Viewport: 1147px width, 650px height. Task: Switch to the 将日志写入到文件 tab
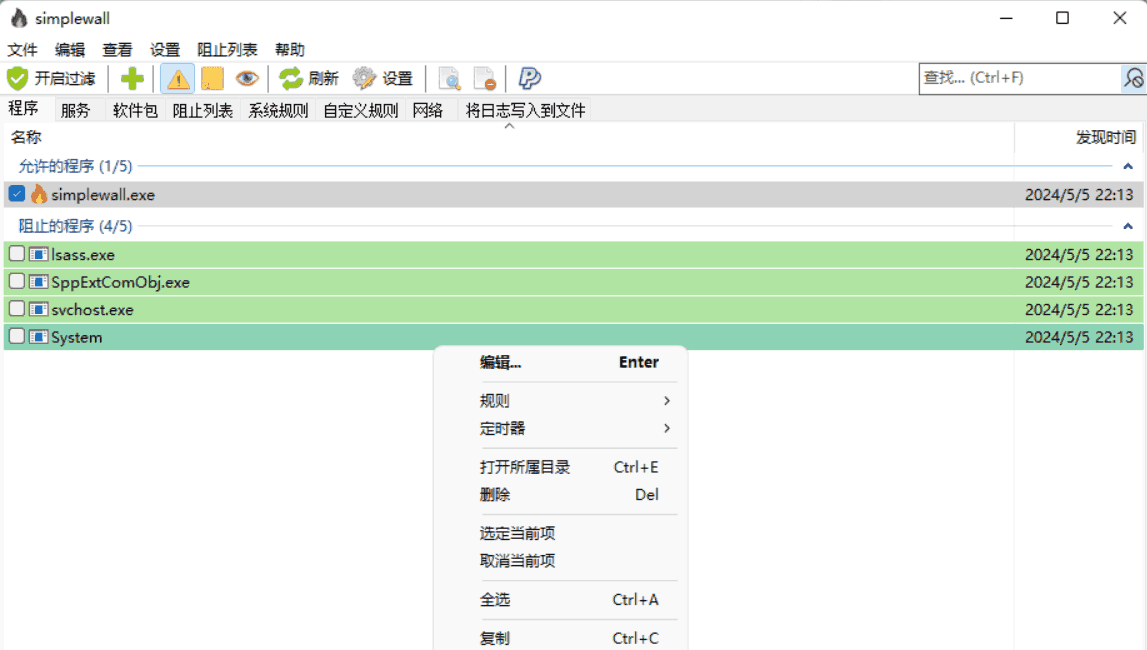click(x=526, y=110)
